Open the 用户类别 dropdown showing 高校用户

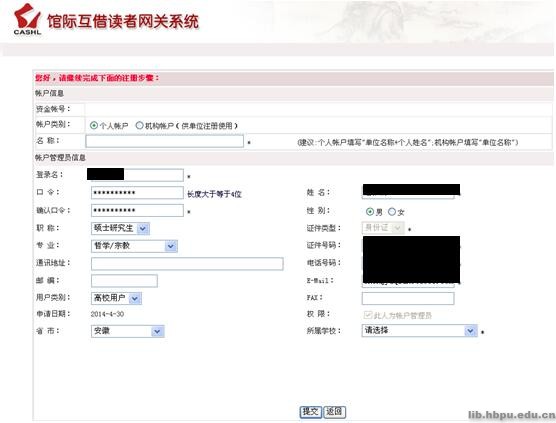tap(116, 298)
